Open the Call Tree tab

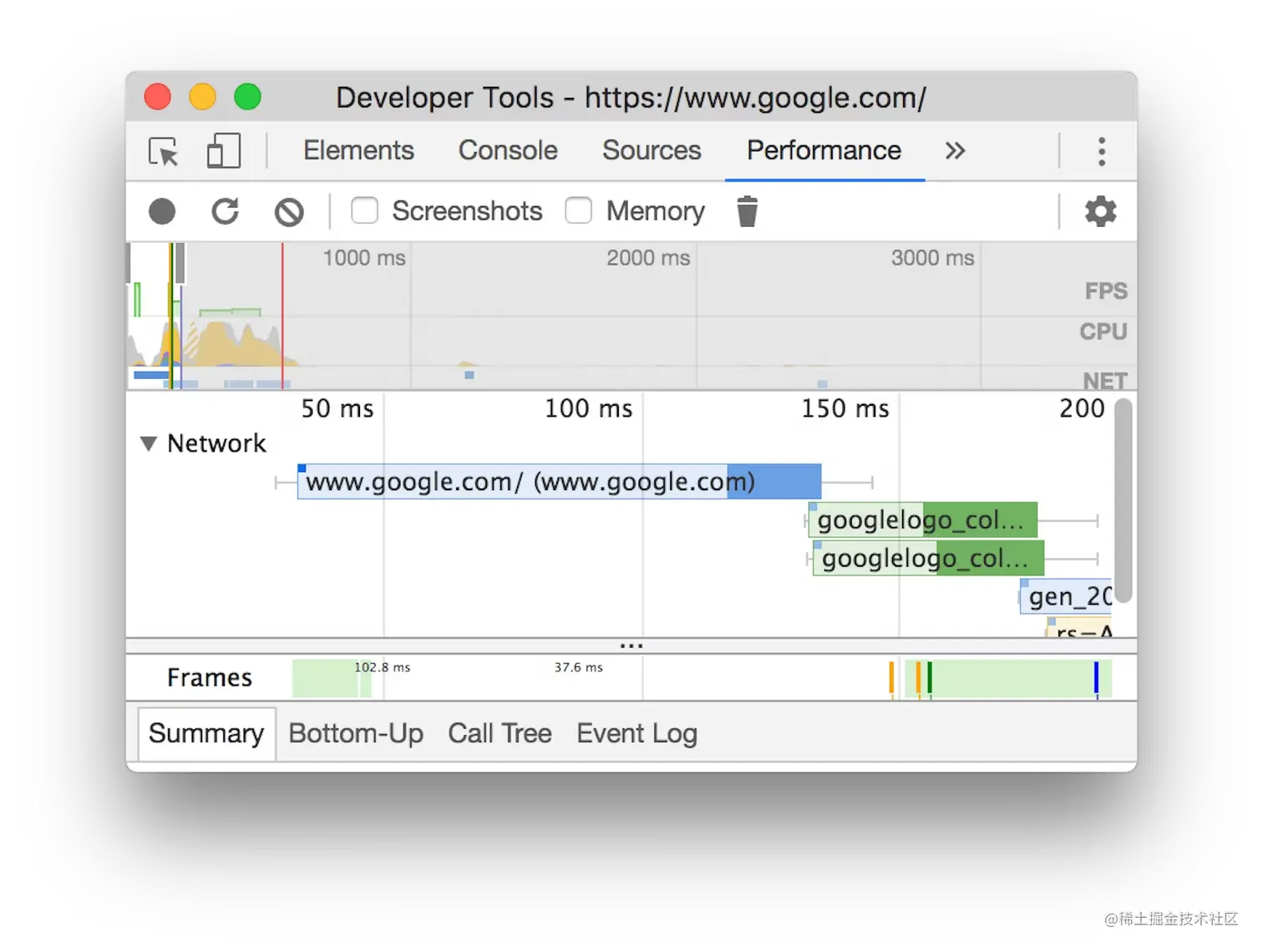[500, 733]
